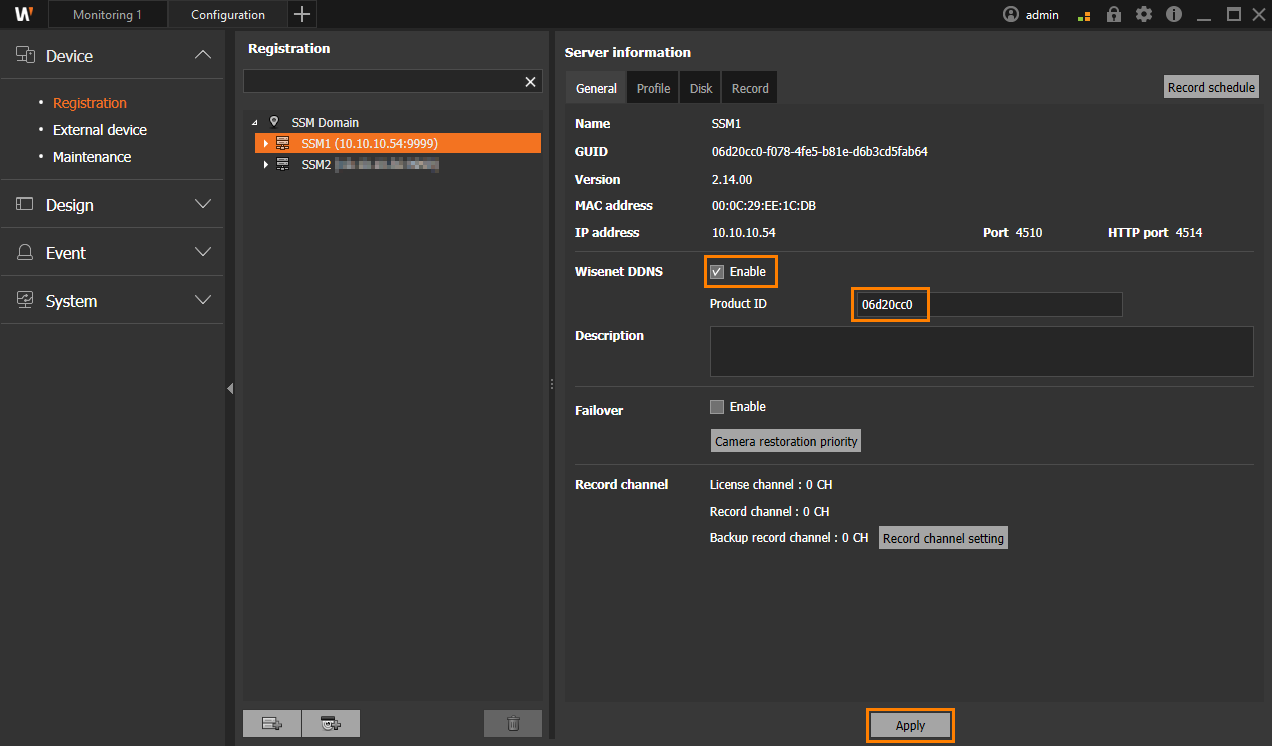Select the Record server tab
Image resolution: width=1272 pixels, height=746 pixels.
pyautogui.click(x=750, y=88)
